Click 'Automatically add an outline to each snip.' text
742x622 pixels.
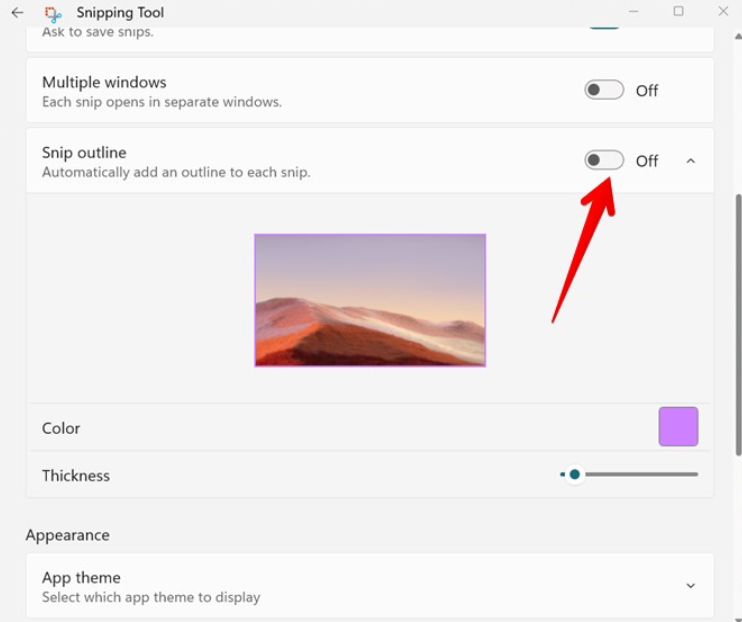(x=176, y=172)
